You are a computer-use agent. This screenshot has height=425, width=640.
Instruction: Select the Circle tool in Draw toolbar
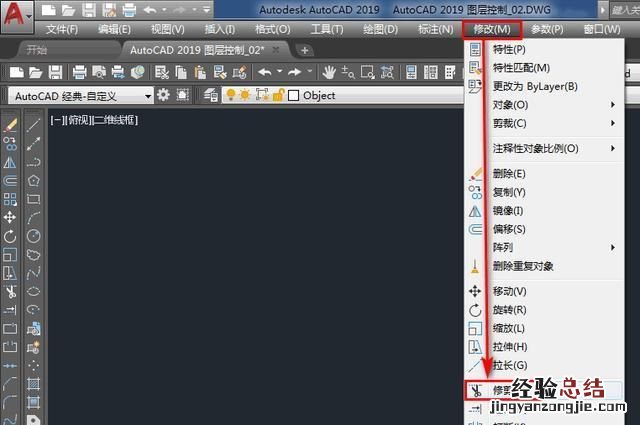33,236
